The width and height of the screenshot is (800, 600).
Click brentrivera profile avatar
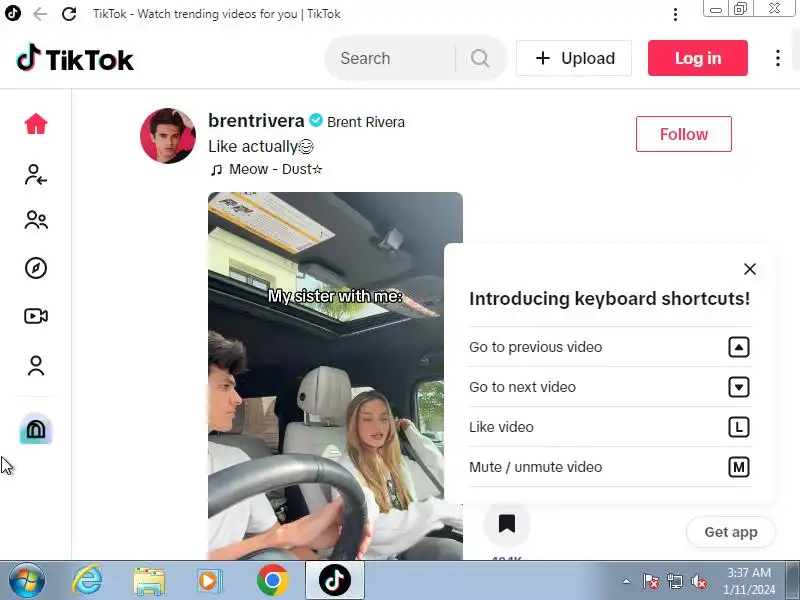point(168,136)
